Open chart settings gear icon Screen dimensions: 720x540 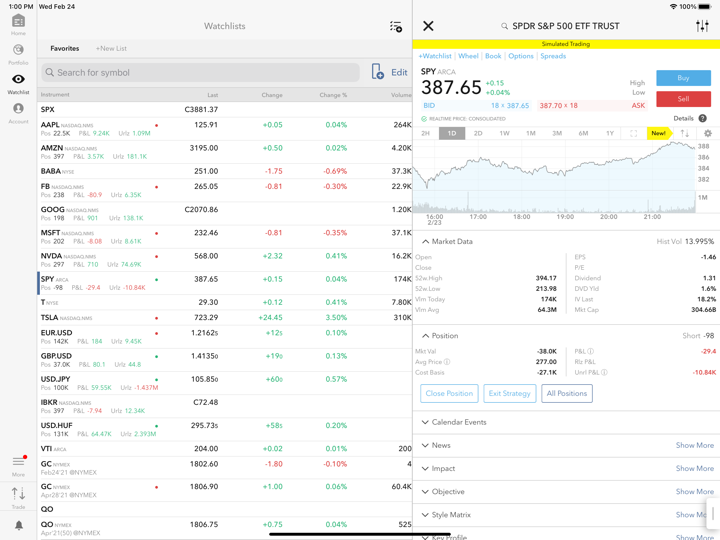point(708,133)
